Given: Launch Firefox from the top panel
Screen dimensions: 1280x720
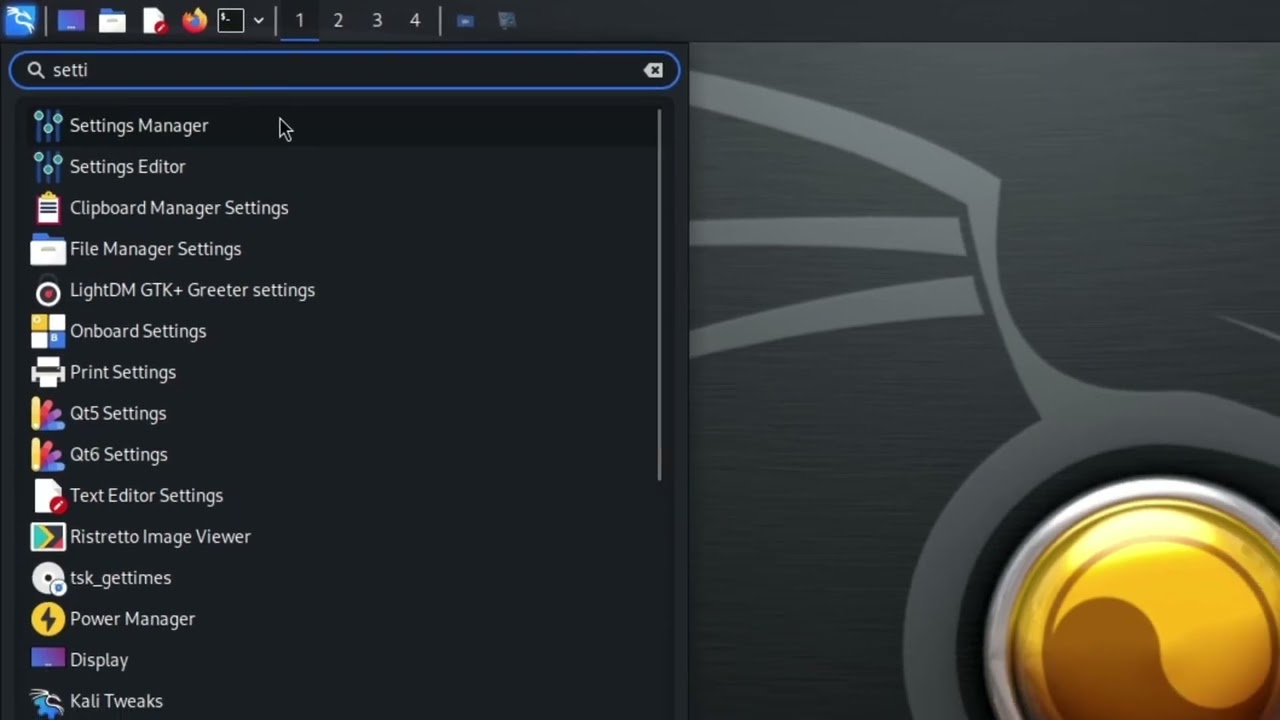Looking at the screenshot, I should [x=194, y=20].
